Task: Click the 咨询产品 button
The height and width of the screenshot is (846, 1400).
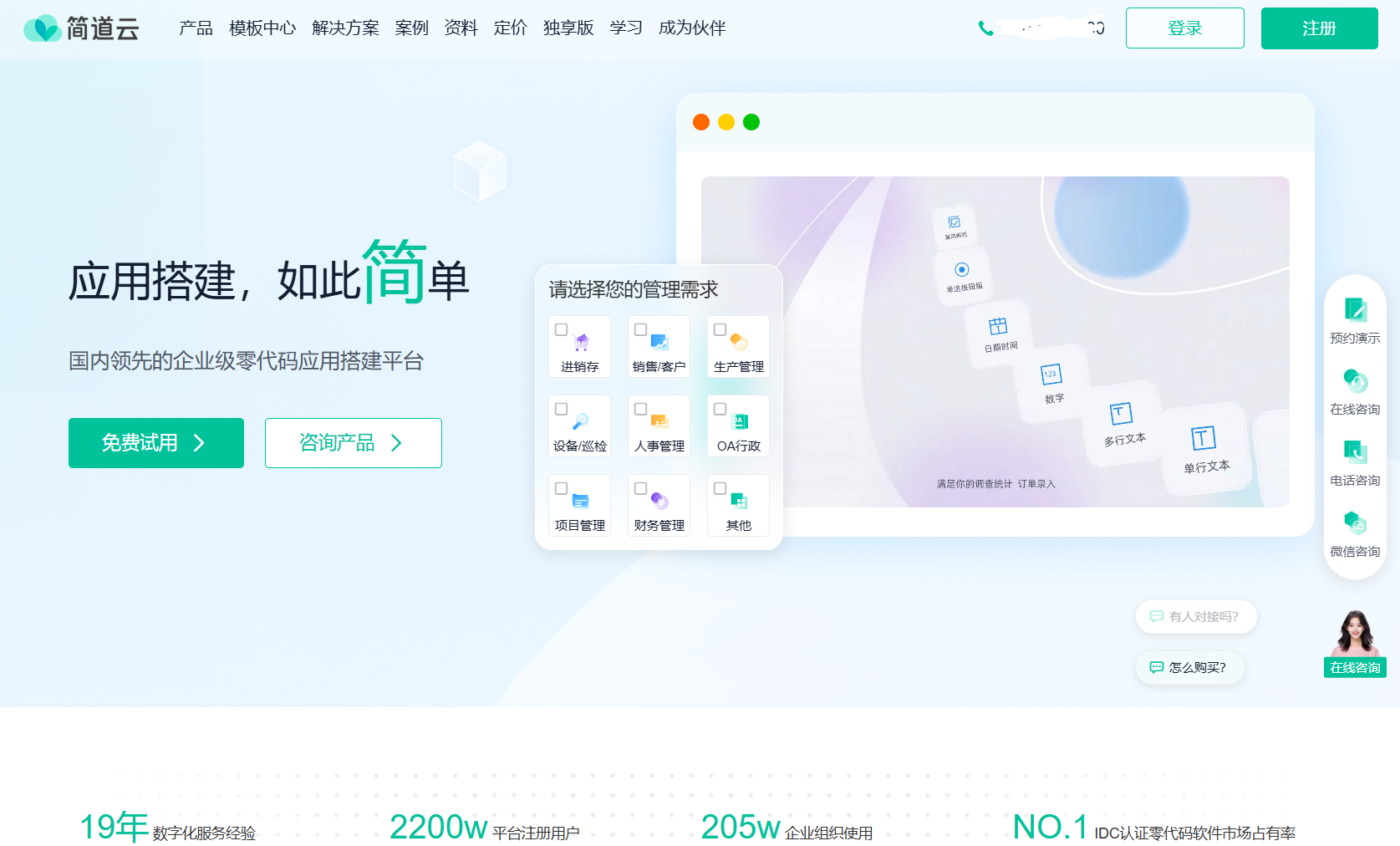Action: tap(354, 443)
